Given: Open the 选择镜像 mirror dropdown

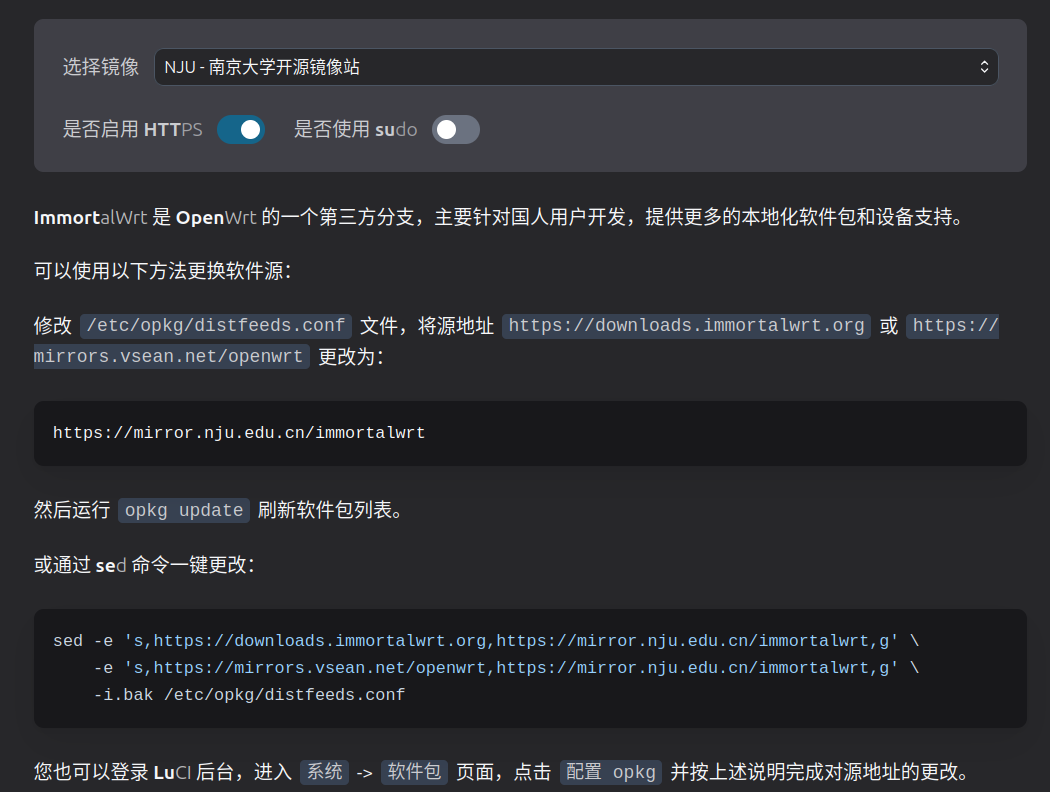Looking at the screenshot, I should pos(576,67).
